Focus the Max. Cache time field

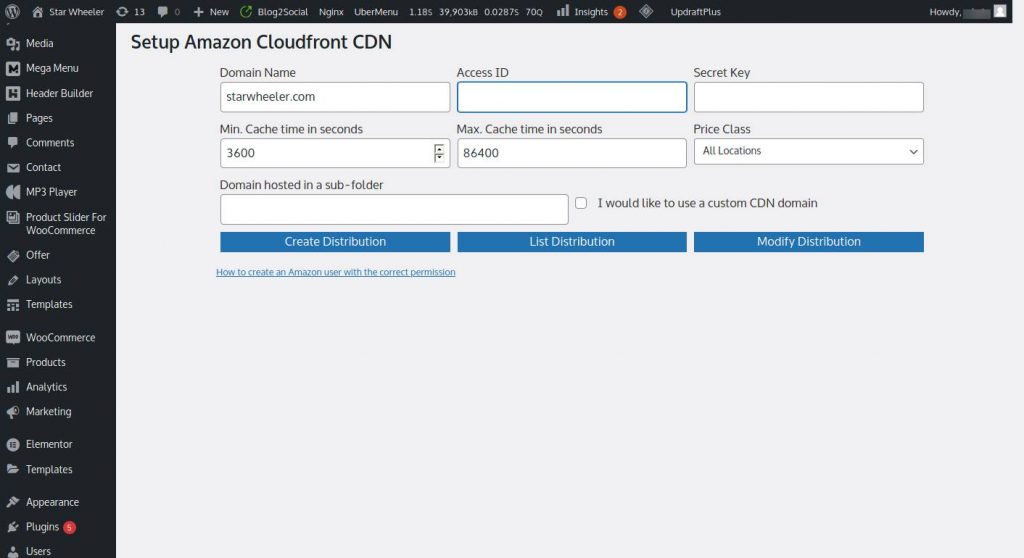[x=572, y=153]
